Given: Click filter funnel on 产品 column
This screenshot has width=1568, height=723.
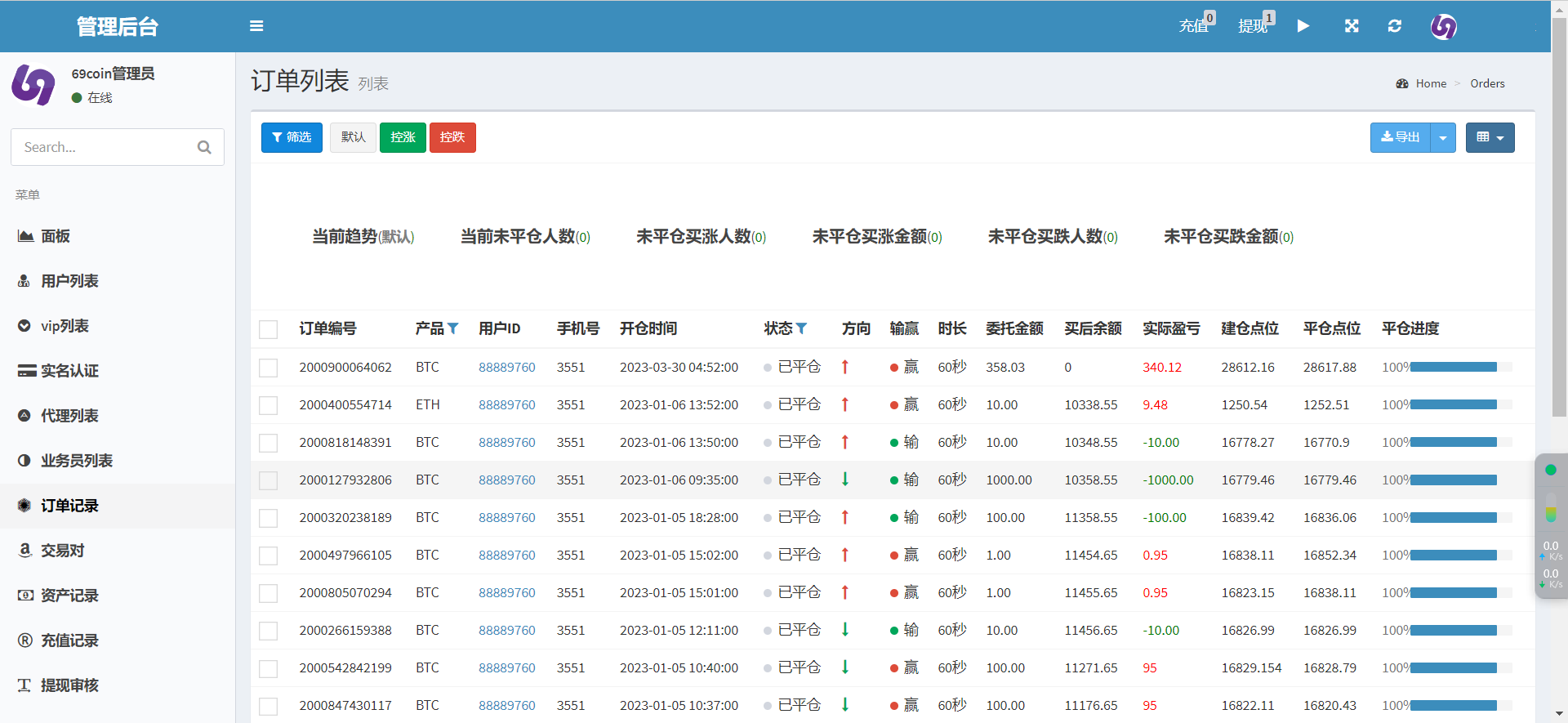Looking at the screenshot, I should 453,328.
